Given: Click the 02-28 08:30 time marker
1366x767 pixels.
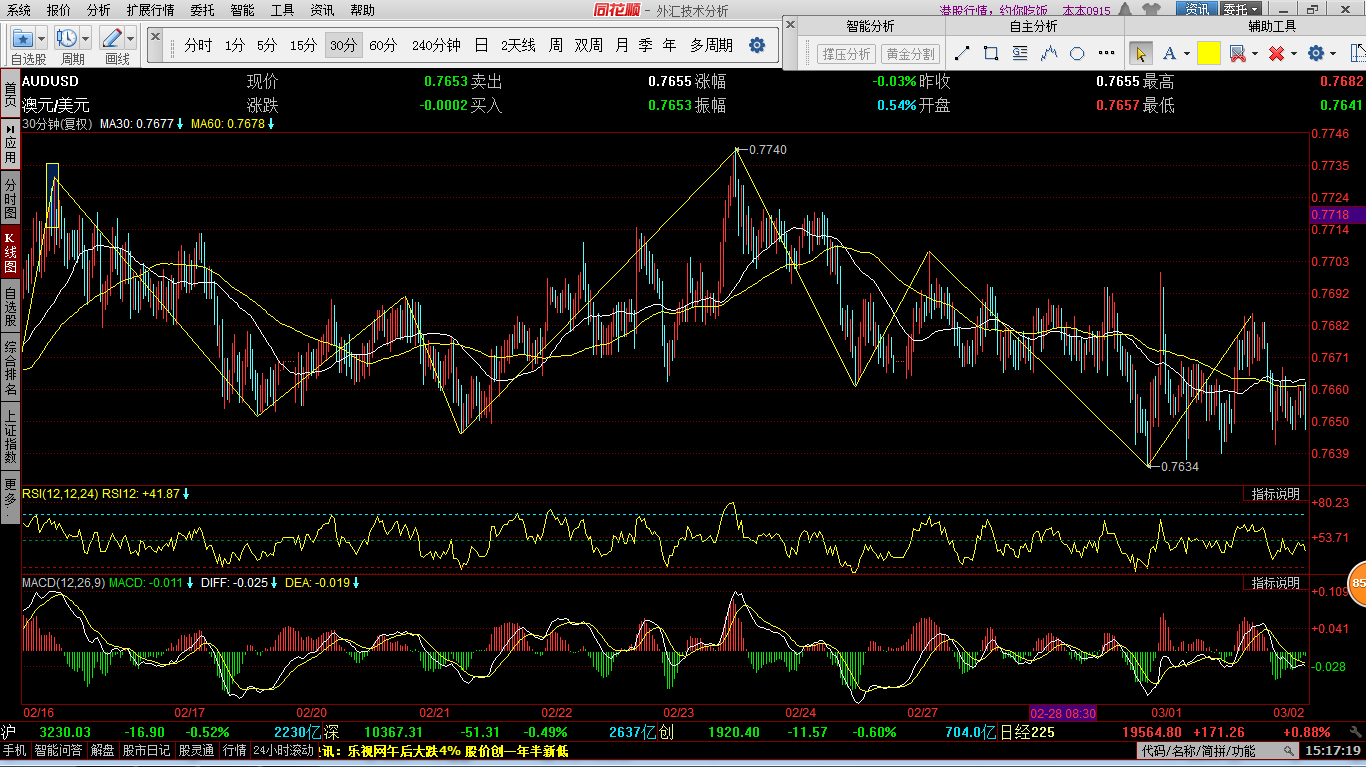Looking at the screenshot, I should point(1062,713).
